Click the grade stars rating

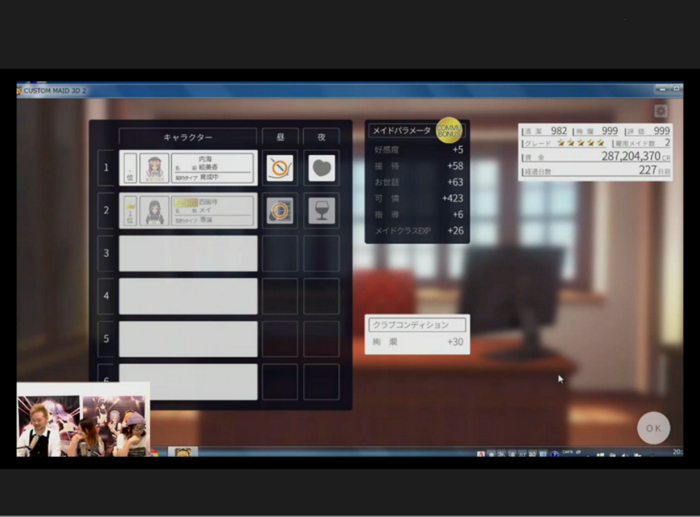click(x=580, y=143)
